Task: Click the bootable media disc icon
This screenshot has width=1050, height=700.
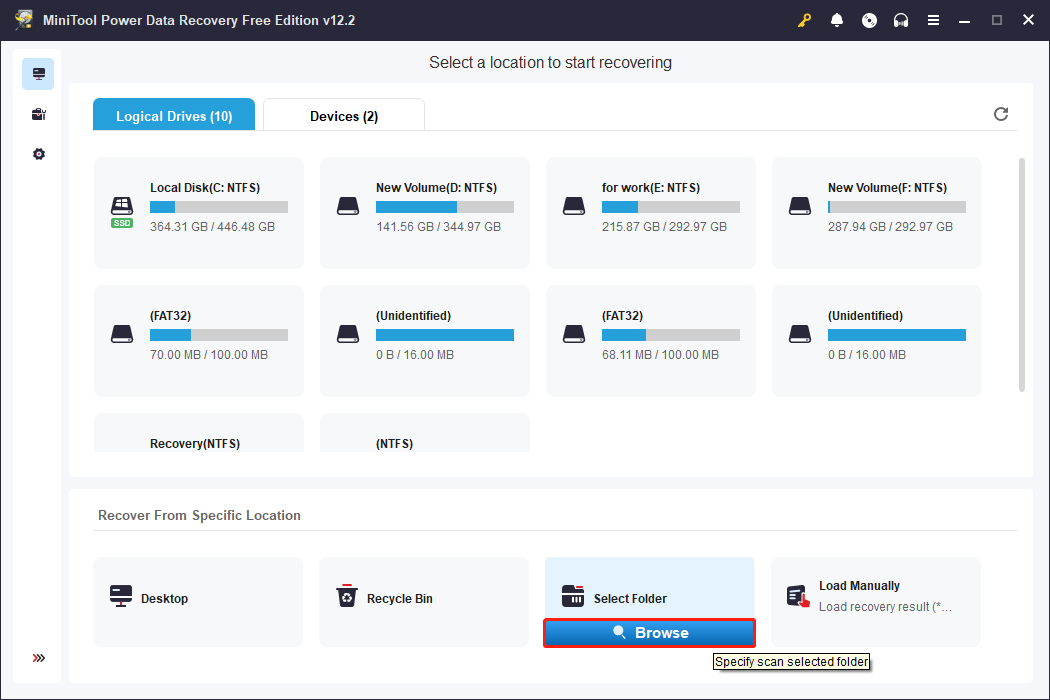Action: pos(869,20)
